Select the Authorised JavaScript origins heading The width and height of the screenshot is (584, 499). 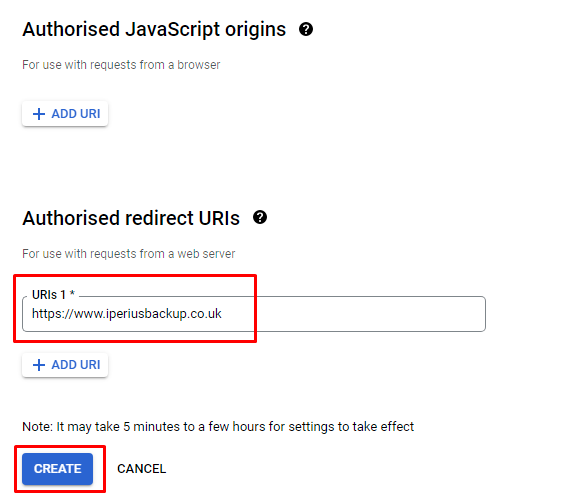154,29
